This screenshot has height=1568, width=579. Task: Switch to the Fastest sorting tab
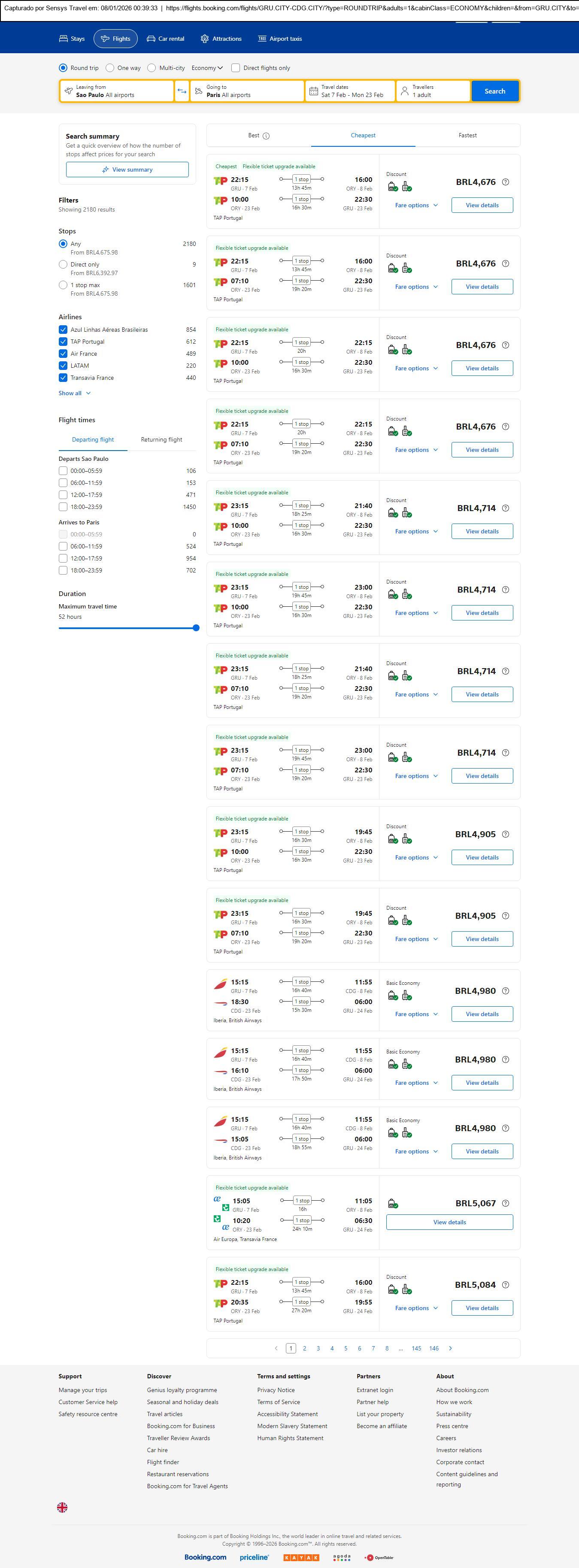pyautogui.click(x=467, y=136)
